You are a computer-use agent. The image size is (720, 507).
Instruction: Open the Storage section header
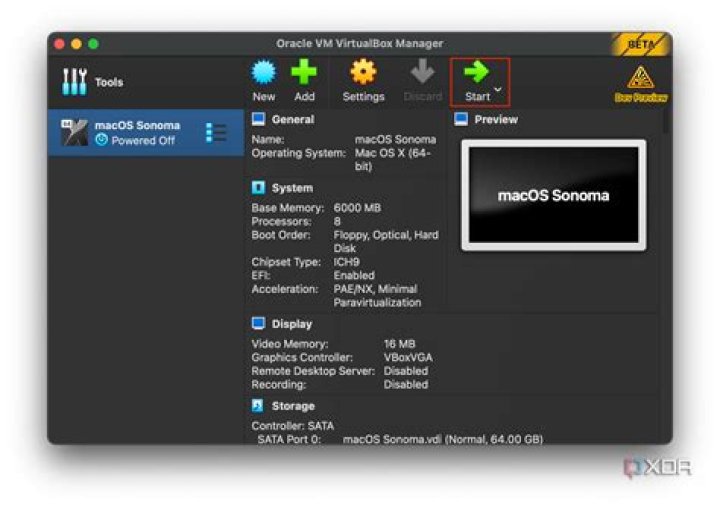pyautogui.click(x=293, y=406)
